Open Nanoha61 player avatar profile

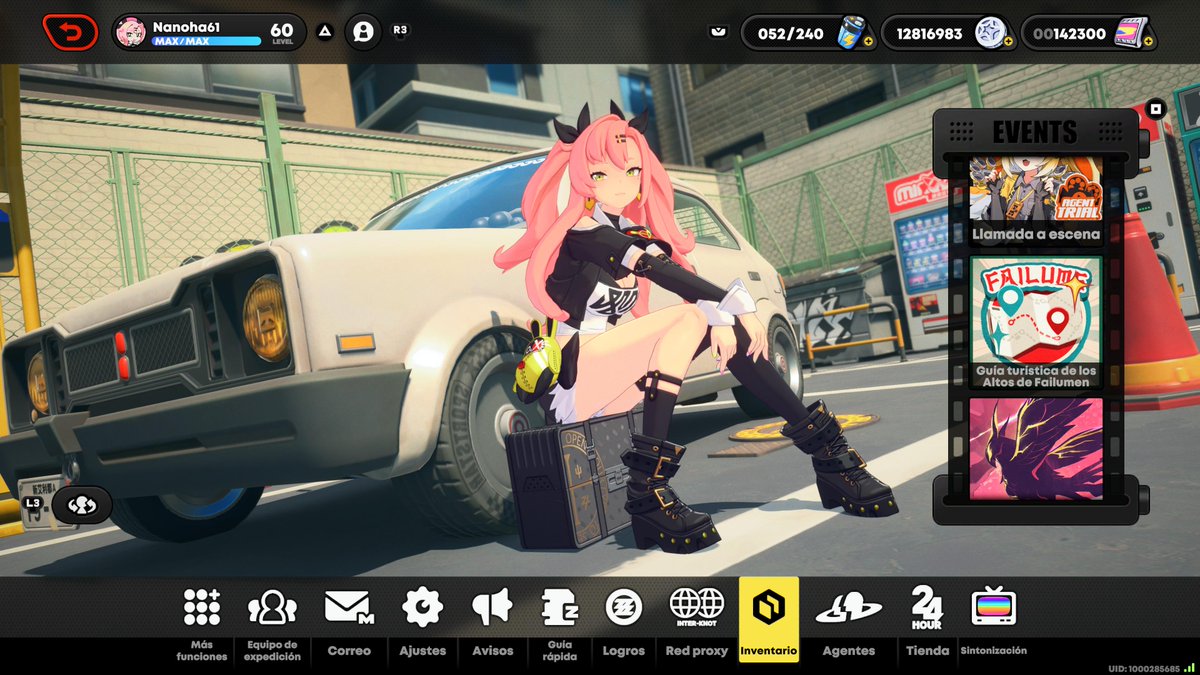(x=131, y=32)
